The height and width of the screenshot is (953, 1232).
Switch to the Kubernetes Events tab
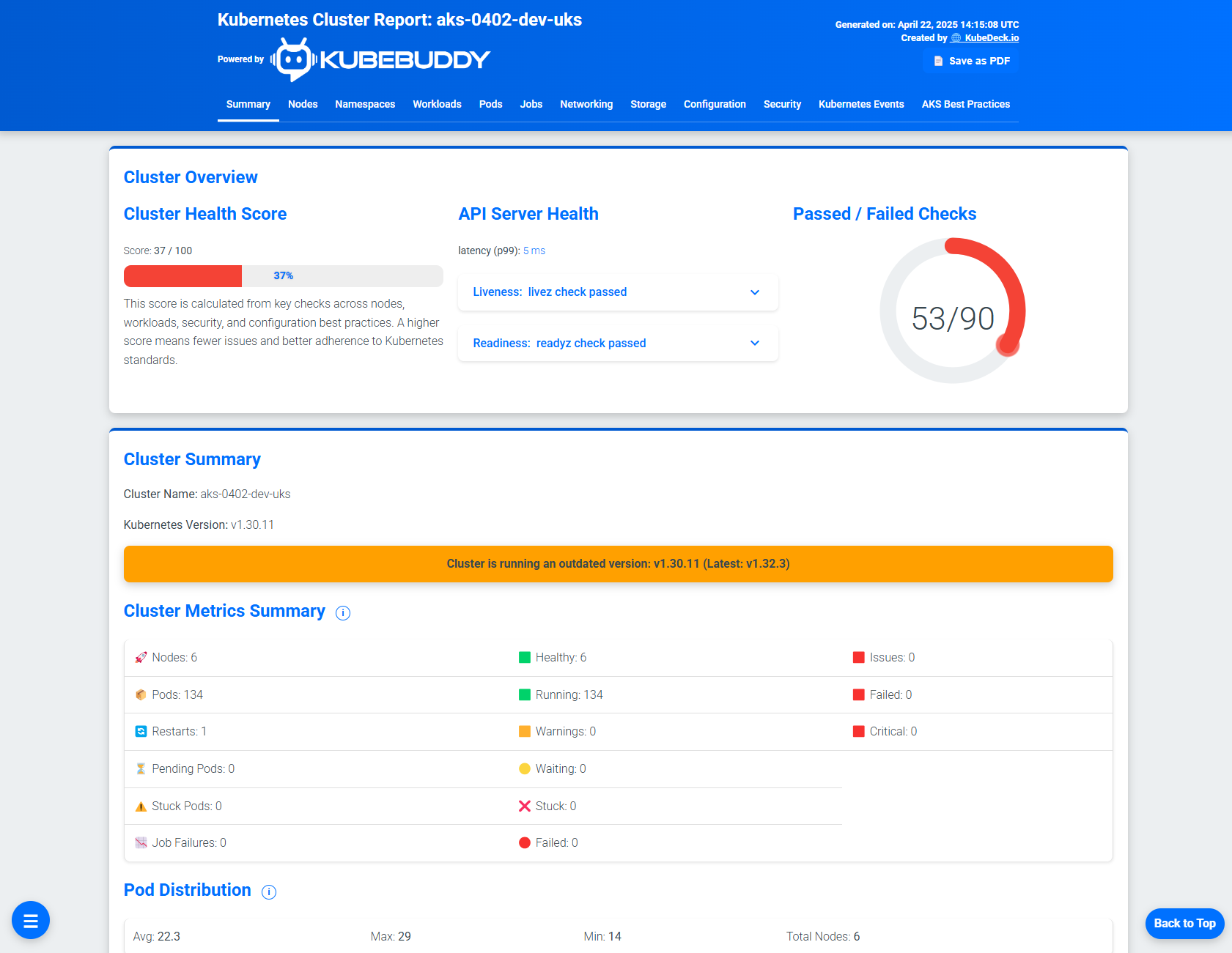[x=860, y=104]
